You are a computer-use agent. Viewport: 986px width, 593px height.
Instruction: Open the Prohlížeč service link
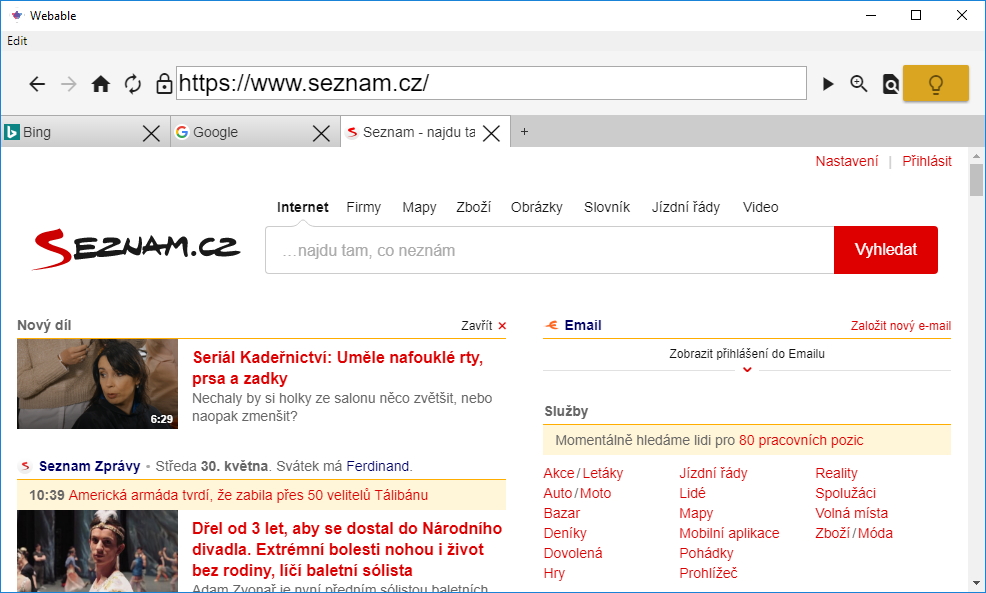(x=708, y=574)
